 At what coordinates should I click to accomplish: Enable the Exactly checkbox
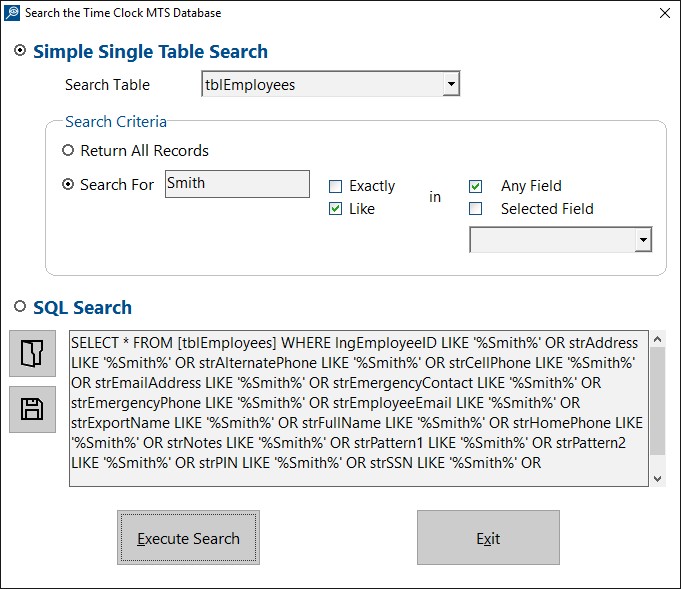pyautogui.click(x=335, y=186)
